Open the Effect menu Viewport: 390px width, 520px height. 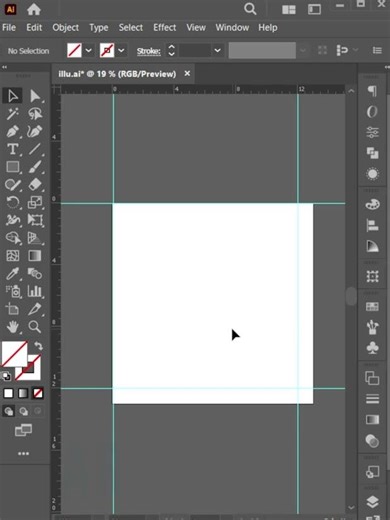[164, 27]
